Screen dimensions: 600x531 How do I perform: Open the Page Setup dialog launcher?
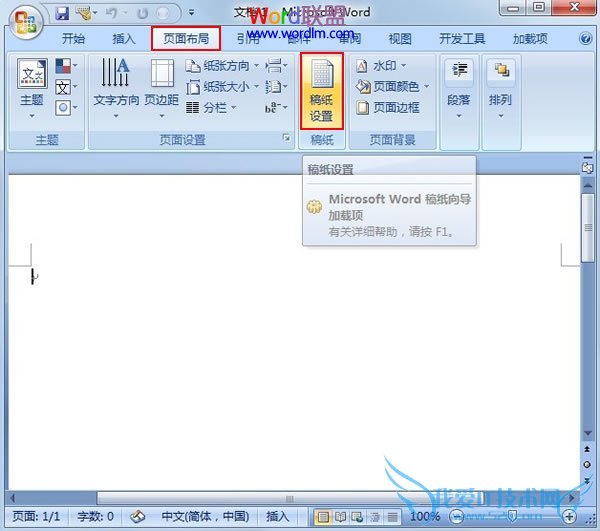click(286, 137)
